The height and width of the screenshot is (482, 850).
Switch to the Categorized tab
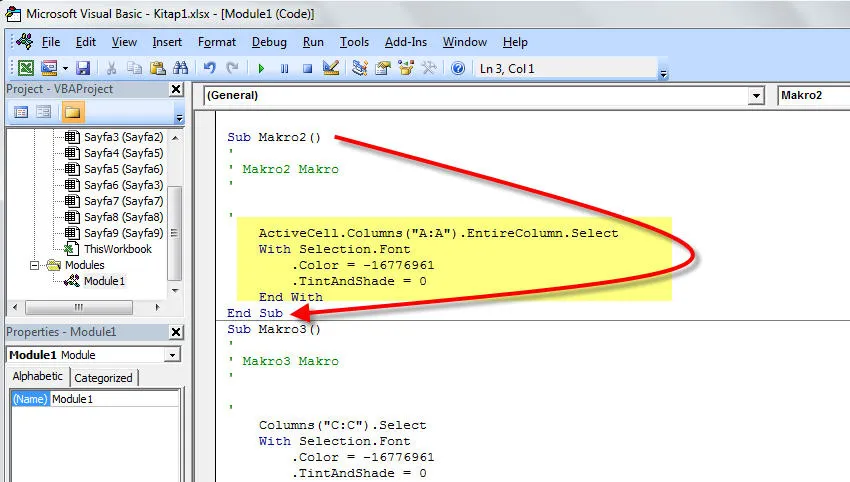click(103, 377)
